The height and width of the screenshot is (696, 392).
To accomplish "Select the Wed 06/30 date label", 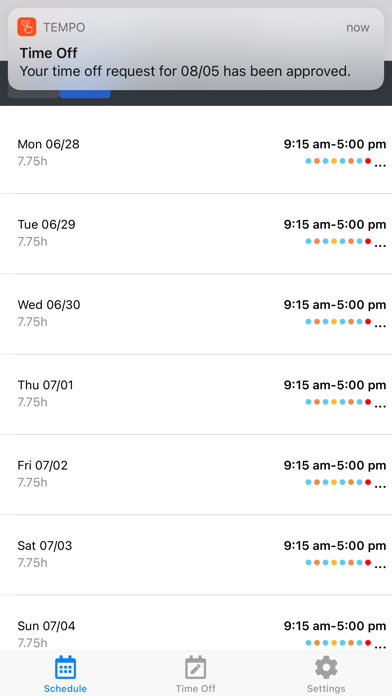I will point(49,304).
